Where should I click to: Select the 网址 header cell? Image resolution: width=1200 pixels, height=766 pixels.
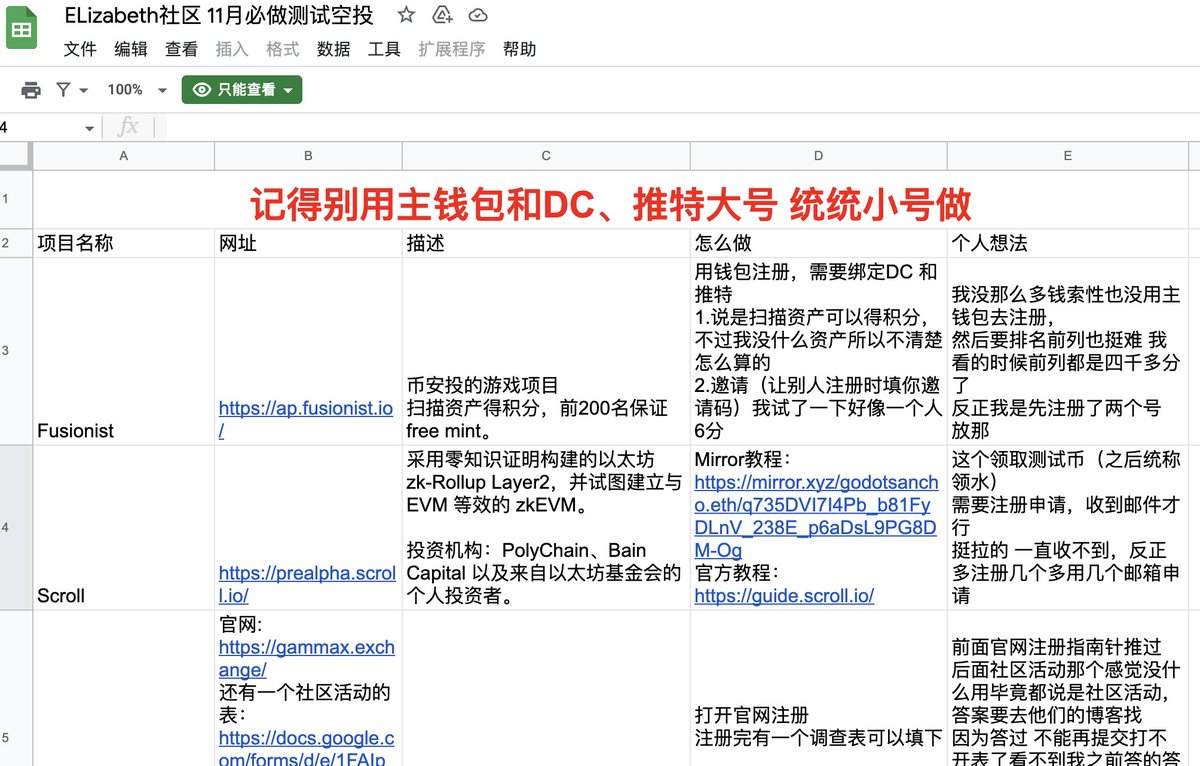(308, 243)
